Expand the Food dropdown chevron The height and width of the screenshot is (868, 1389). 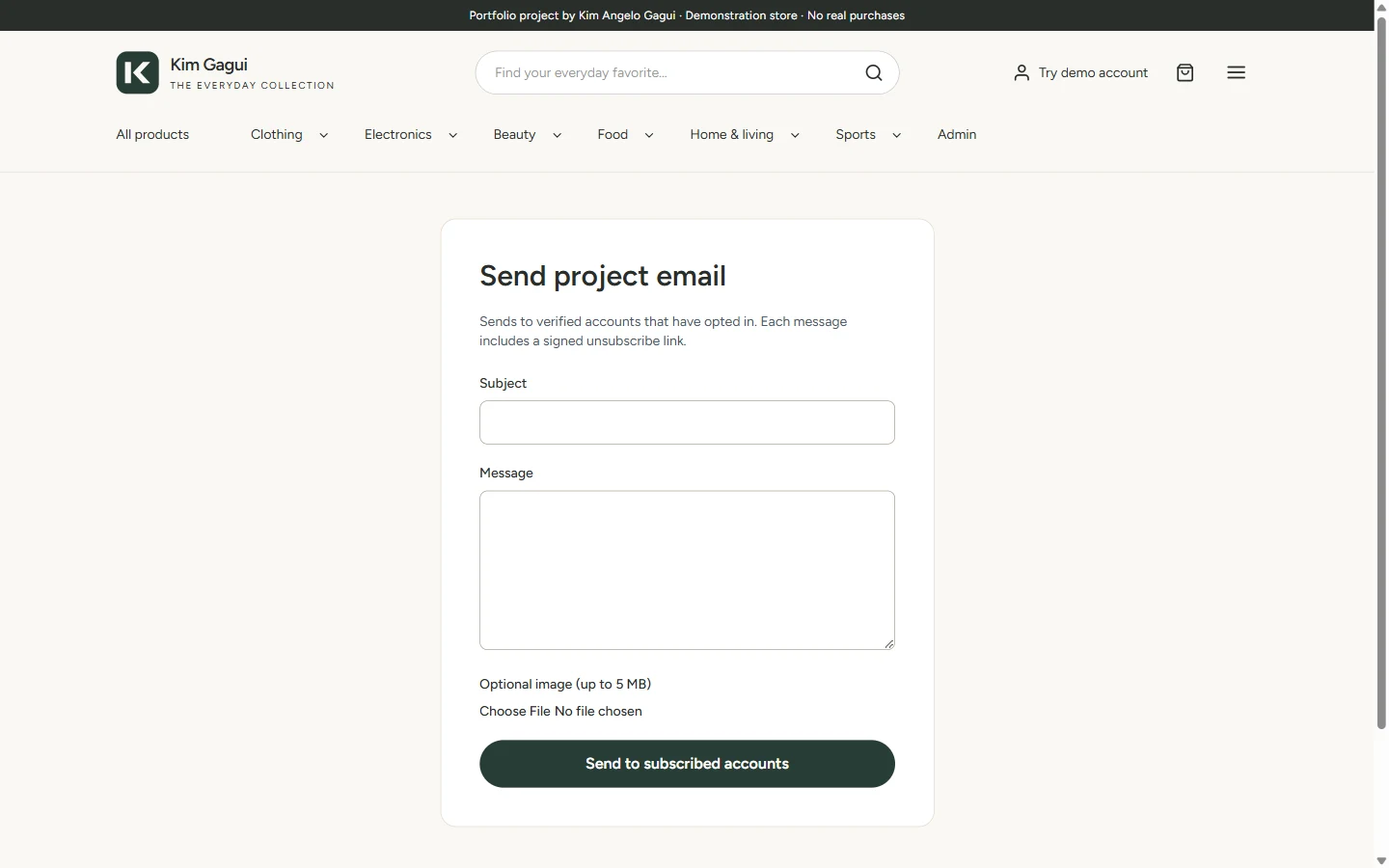(x=648, y=135)
